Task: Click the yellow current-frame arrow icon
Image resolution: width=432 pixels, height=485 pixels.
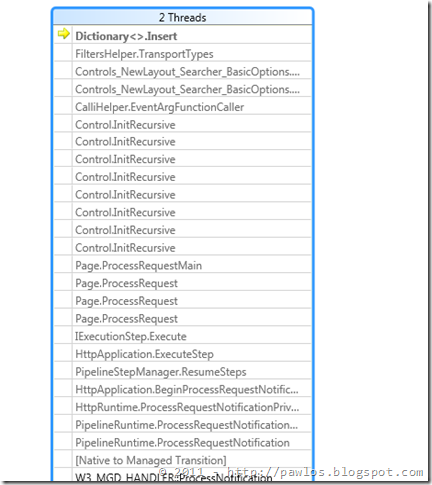Action: [x=63, y=34]
